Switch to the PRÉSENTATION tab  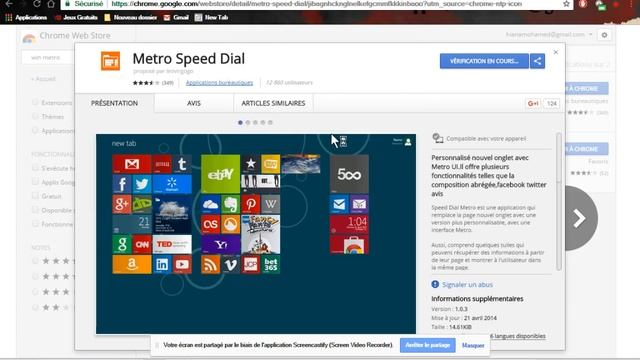coord(114,103)
